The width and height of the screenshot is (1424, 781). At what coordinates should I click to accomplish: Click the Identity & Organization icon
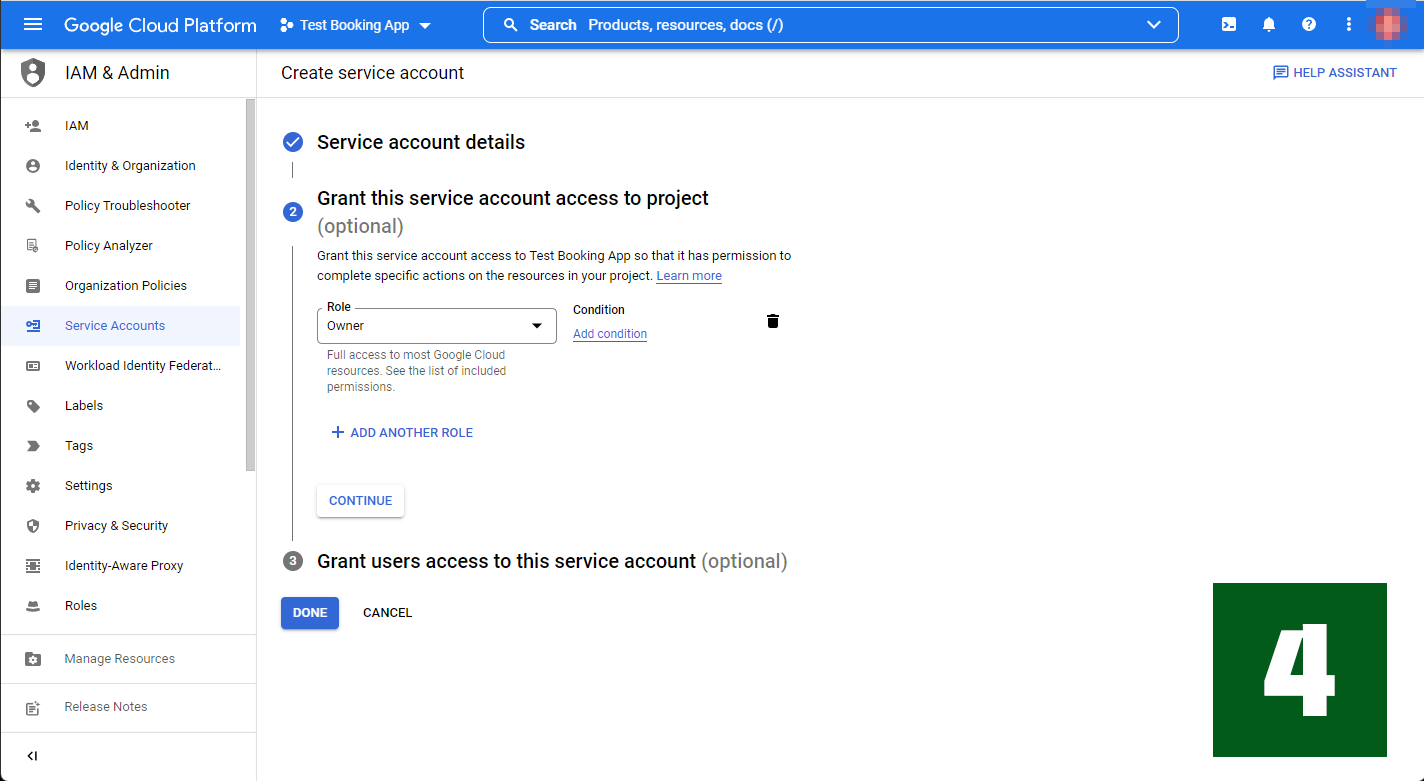pos(33,166)
